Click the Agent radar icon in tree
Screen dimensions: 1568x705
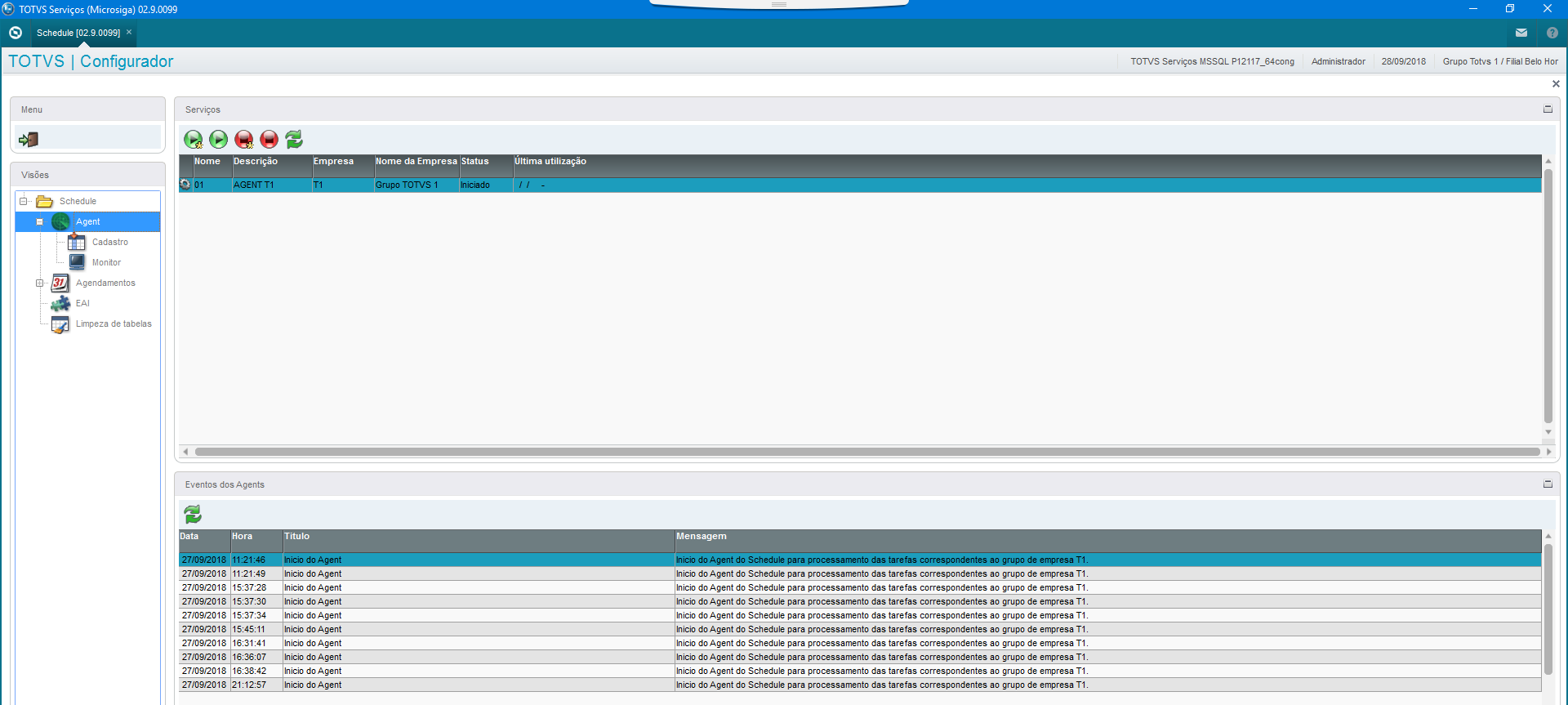point(61,221)
